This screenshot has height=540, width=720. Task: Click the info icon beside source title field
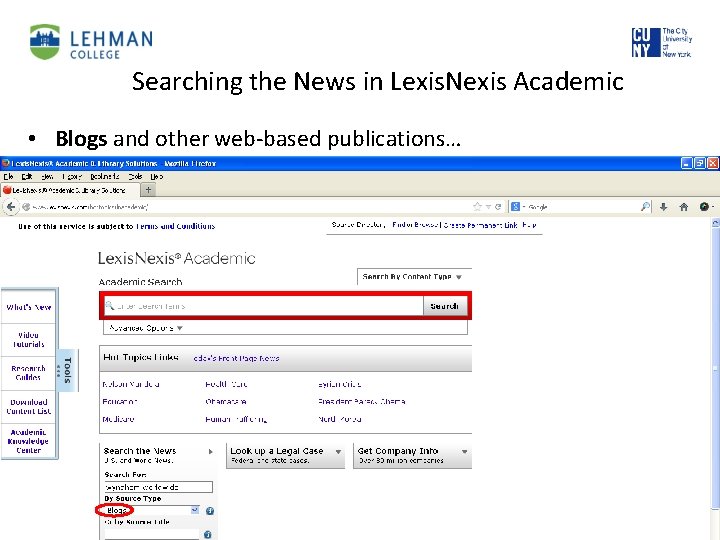[x=207, y=534]
